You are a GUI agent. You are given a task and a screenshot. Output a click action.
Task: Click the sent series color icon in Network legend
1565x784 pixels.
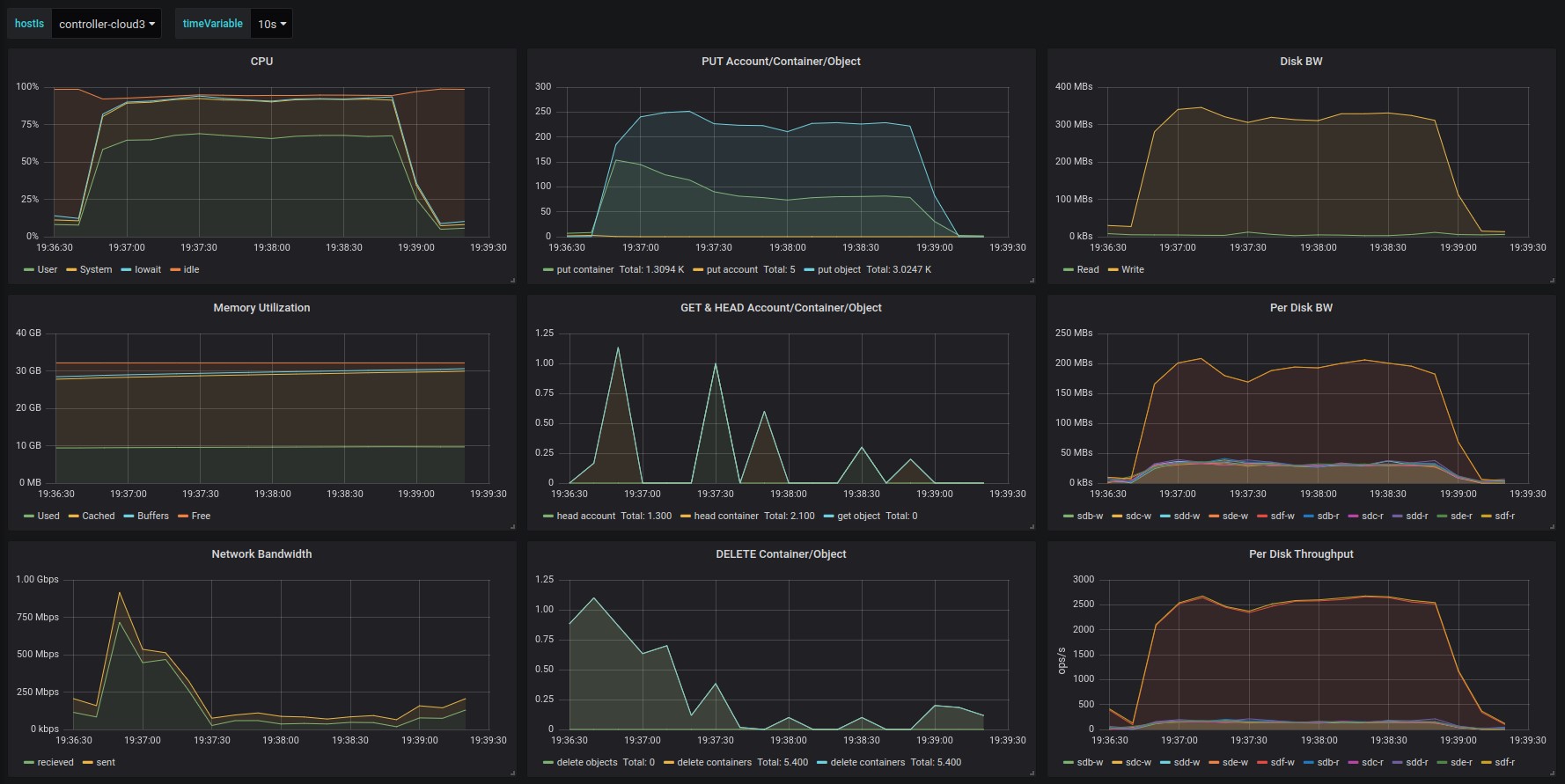[88, 762]
